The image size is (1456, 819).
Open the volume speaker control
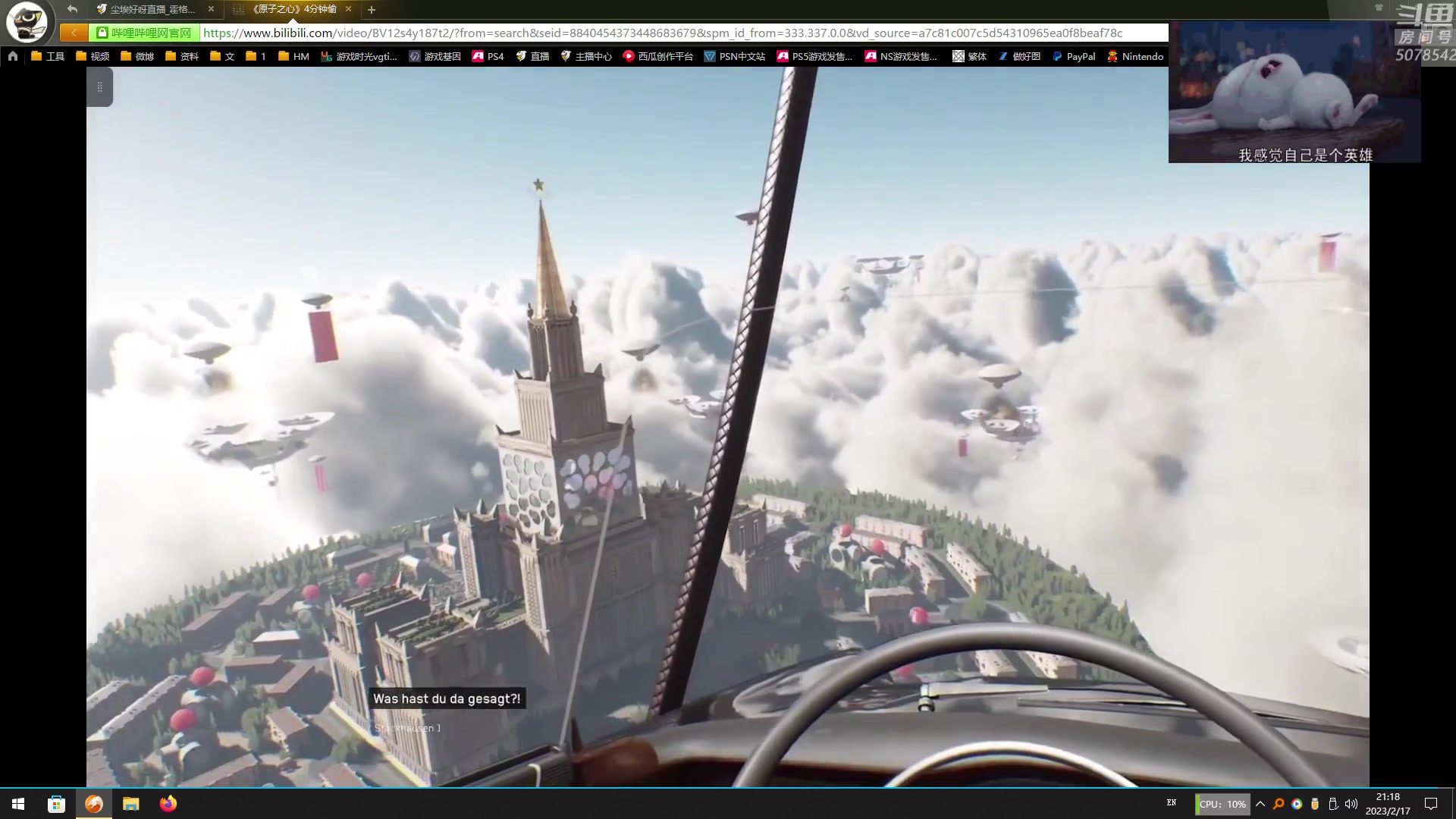[x=1351, y=804]
